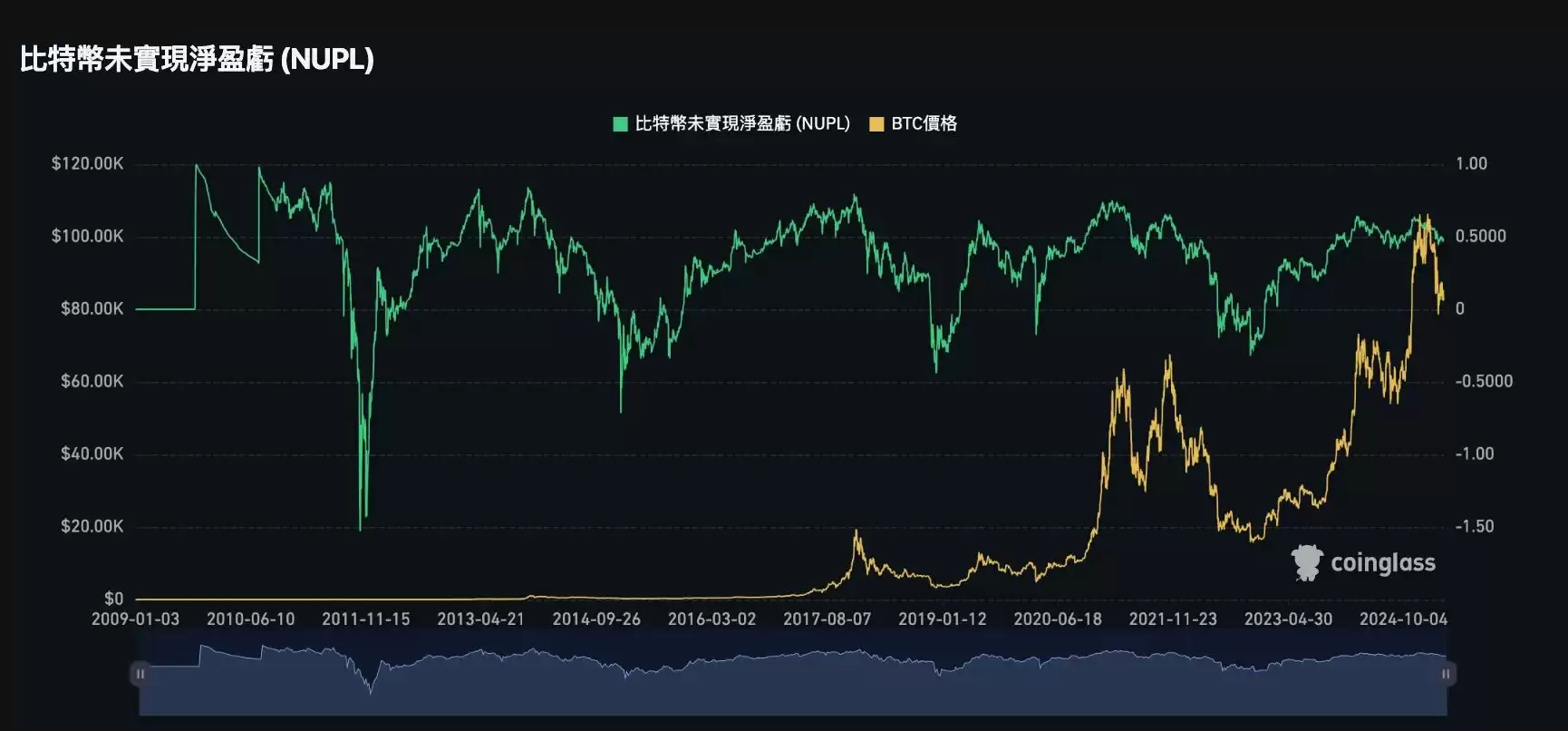
Task: Select the 2017-08-07 date on the axis
Action: coord(827,619)
